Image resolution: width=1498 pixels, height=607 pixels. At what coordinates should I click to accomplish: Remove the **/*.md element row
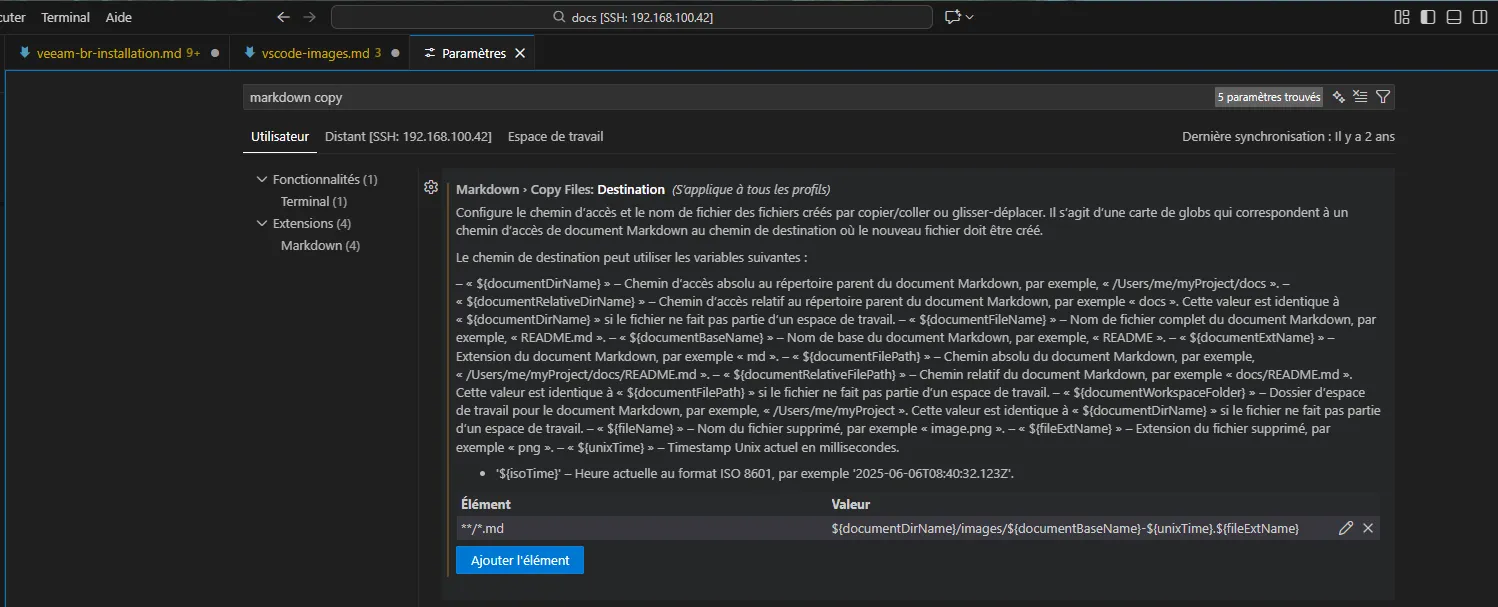[x=1368, y=528]
